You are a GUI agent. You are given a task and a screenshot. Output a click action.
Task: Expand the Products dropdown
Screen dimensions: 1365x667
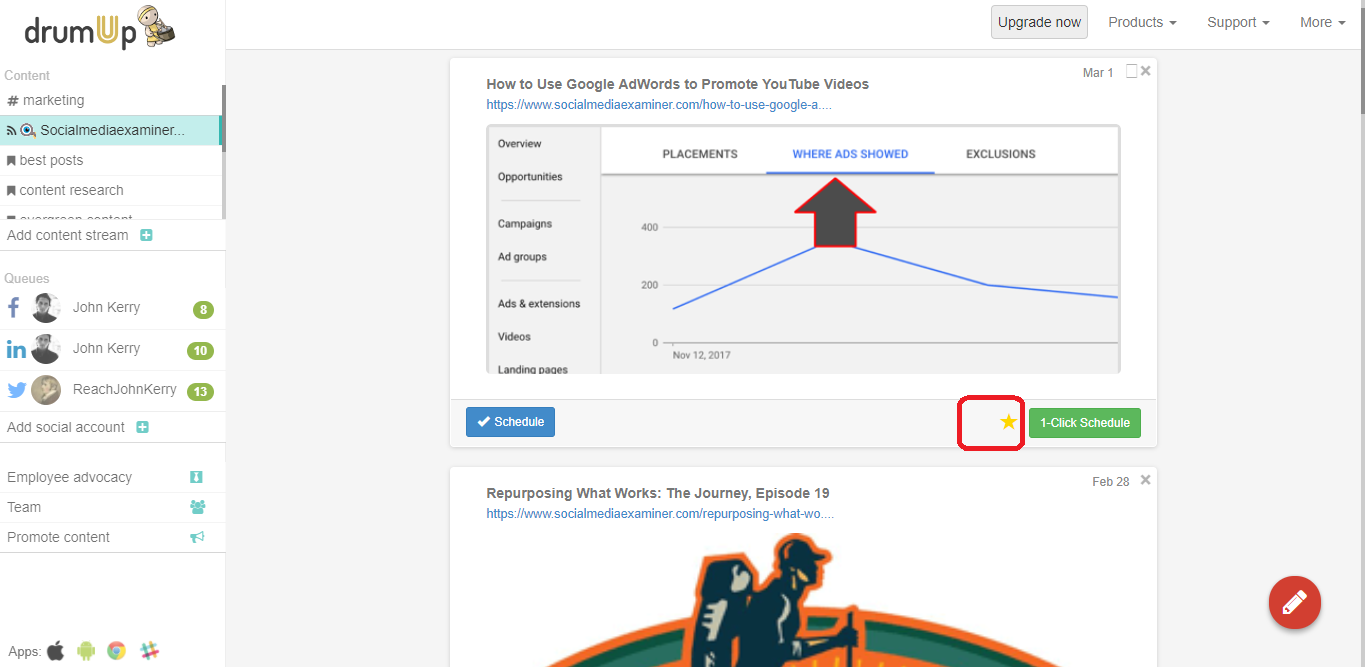tap(1142, 22)
